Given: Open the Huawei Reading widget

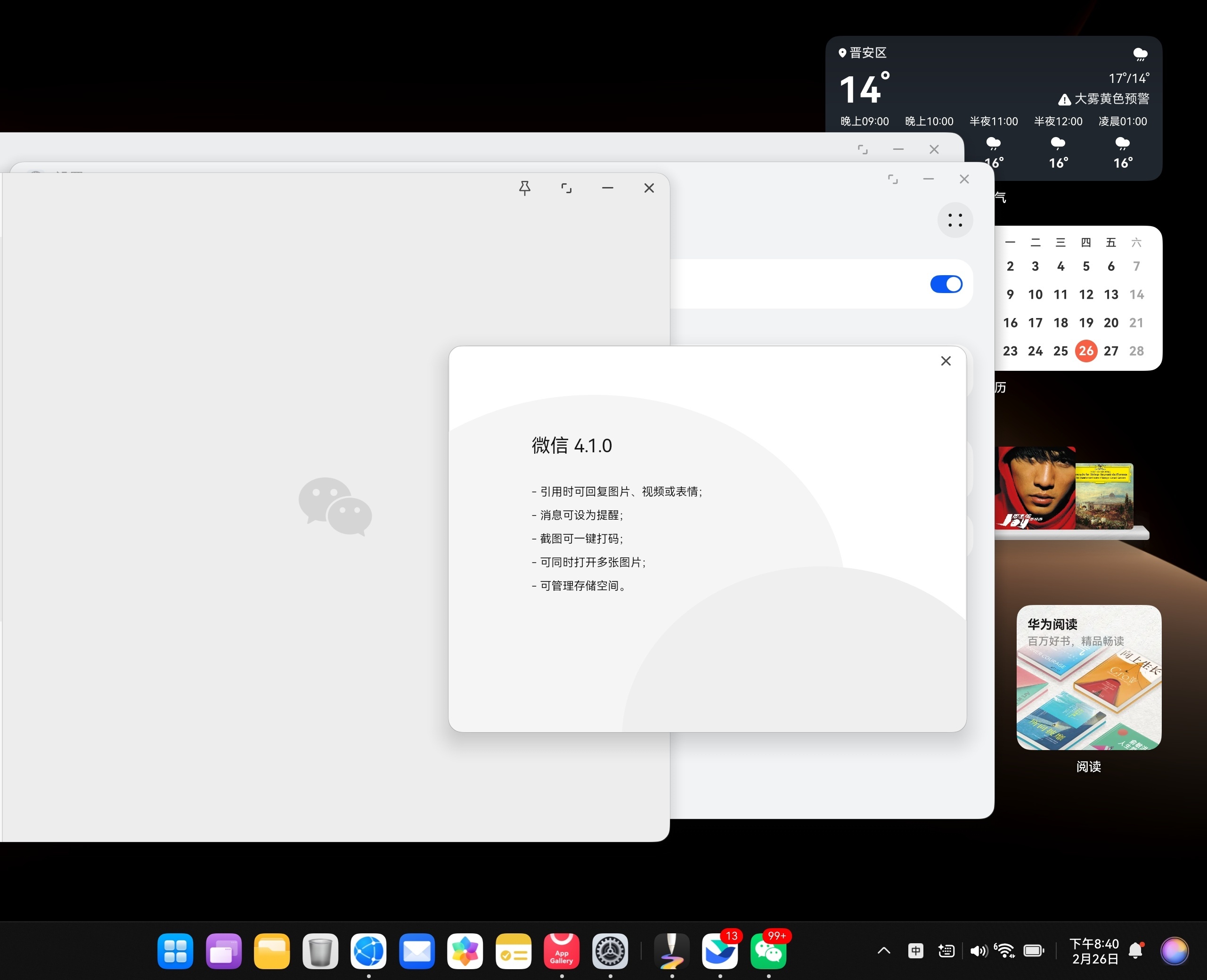Looking at the screenshot, I should (1088, 678).
